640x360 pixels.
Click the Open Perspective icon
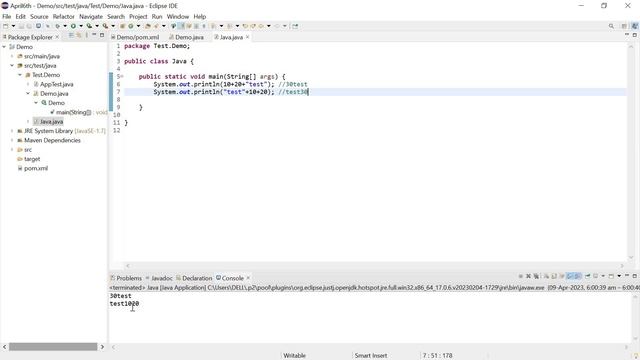(x=624, y=26)
